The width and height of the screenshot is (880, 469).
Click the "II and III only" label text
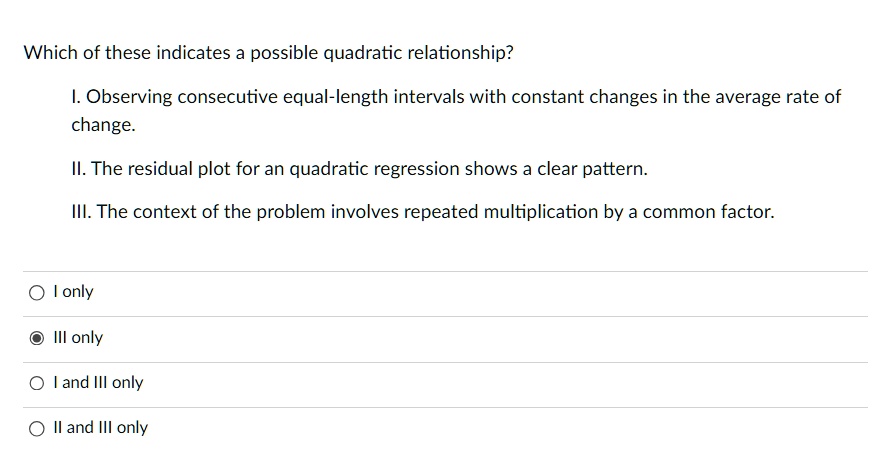coord(101,428)
